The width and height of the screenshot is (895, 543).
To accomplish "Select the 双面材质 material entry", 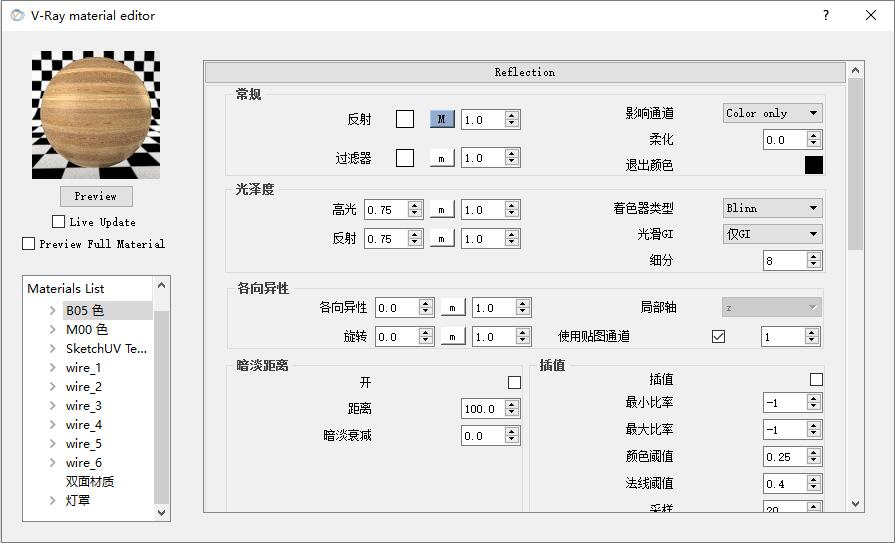I will (90, 481).
